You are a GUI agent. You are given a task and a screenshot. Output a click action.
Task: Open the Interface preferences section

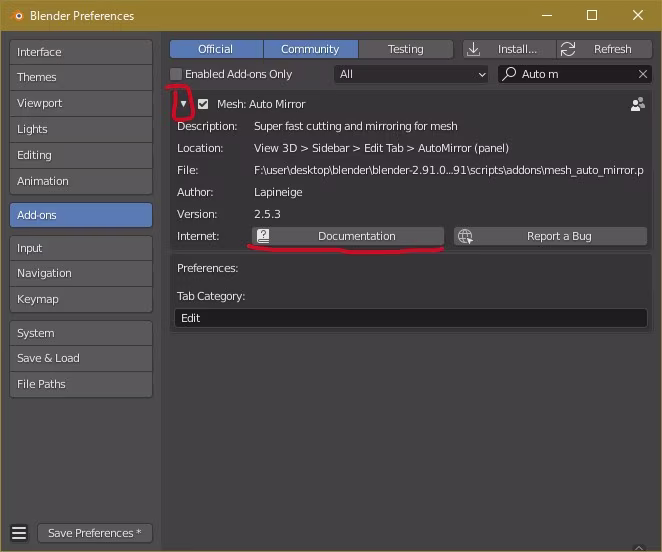(x=81, y=52)
